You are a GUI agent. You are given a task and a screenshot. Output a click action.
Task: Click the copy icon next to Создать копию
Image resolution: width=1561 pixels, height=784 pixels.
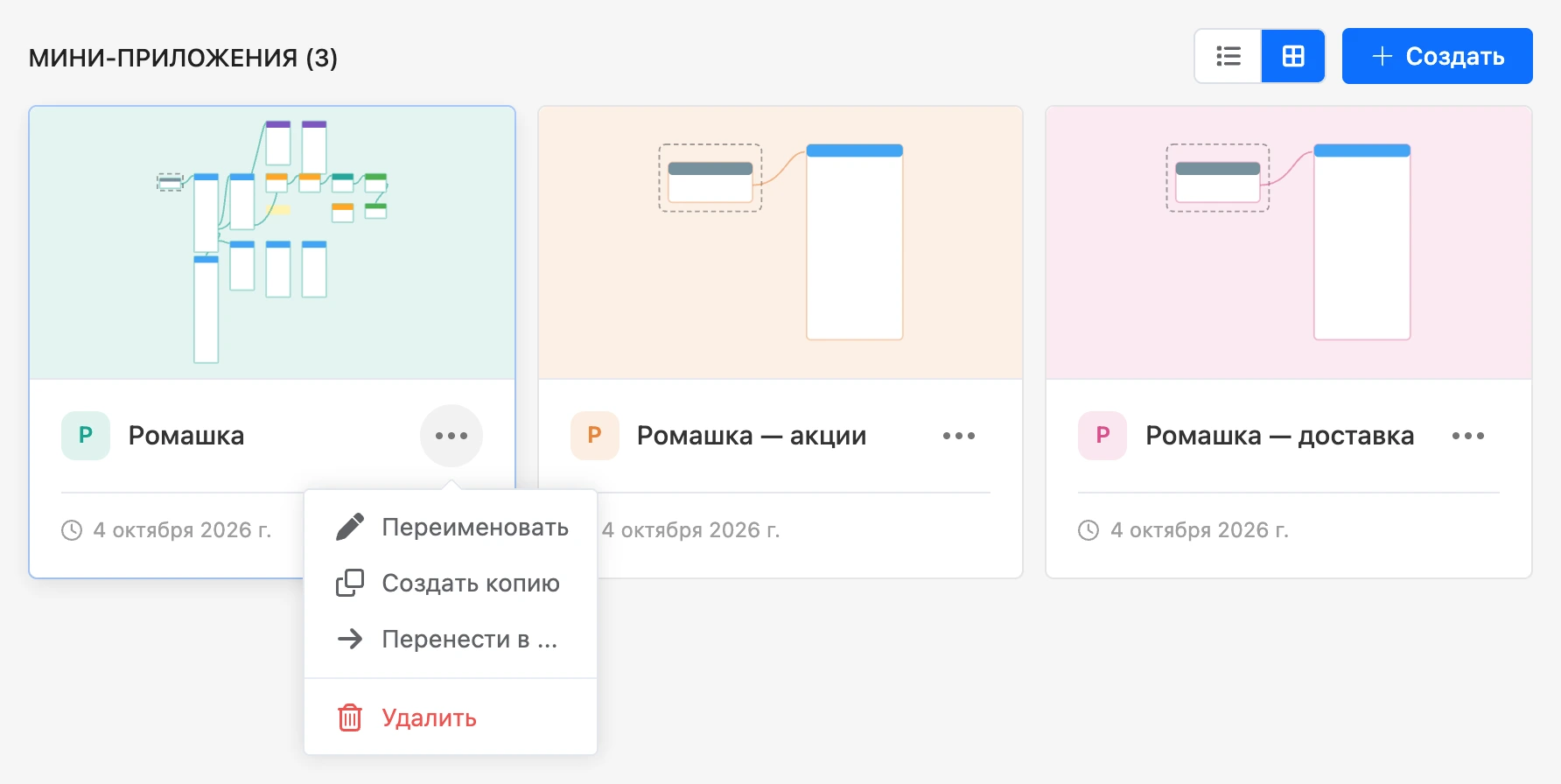click(x=350, y=583)
